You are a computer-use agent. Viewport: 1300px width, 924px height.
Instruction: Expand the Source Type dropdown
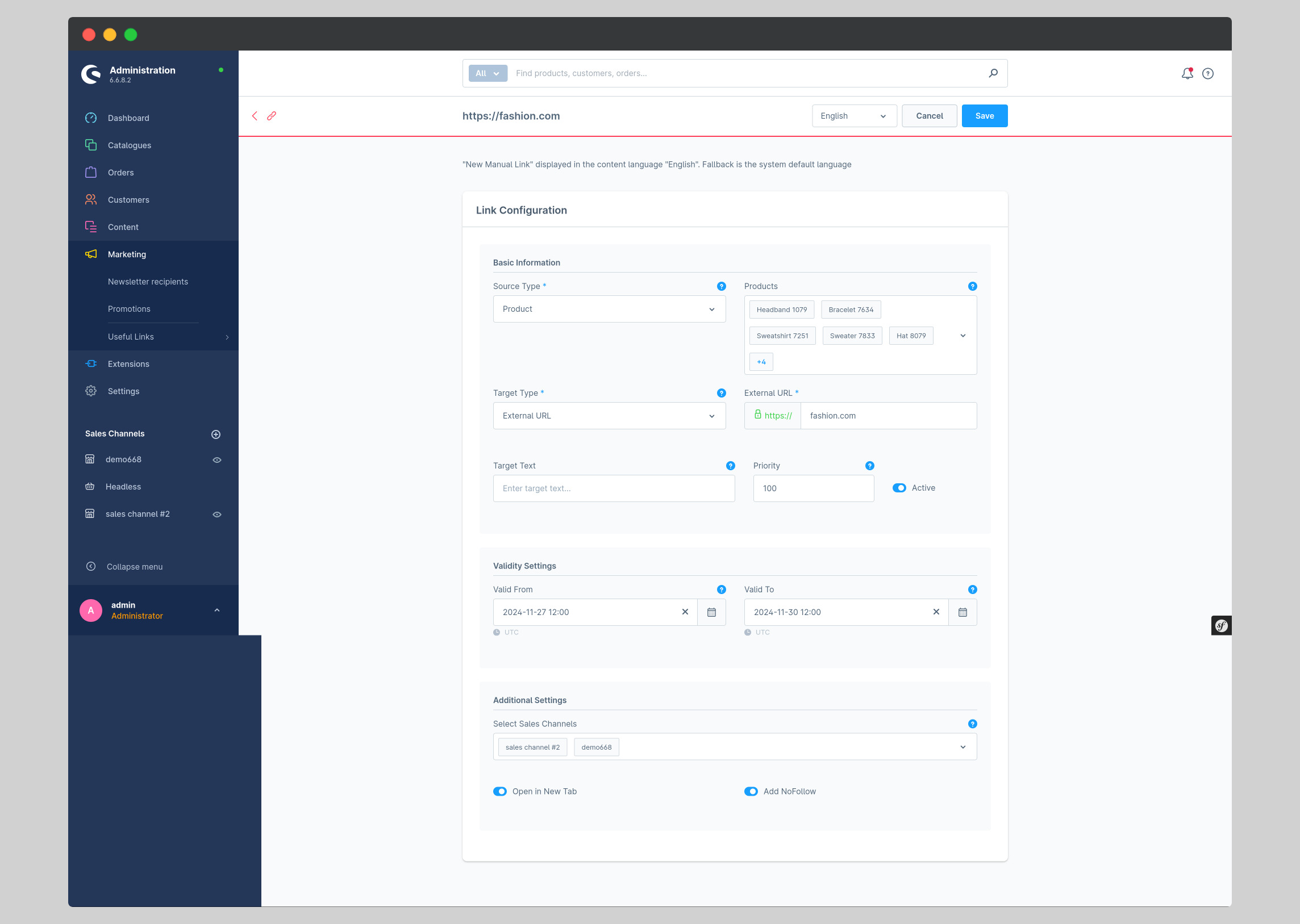[x=711, y=308]
